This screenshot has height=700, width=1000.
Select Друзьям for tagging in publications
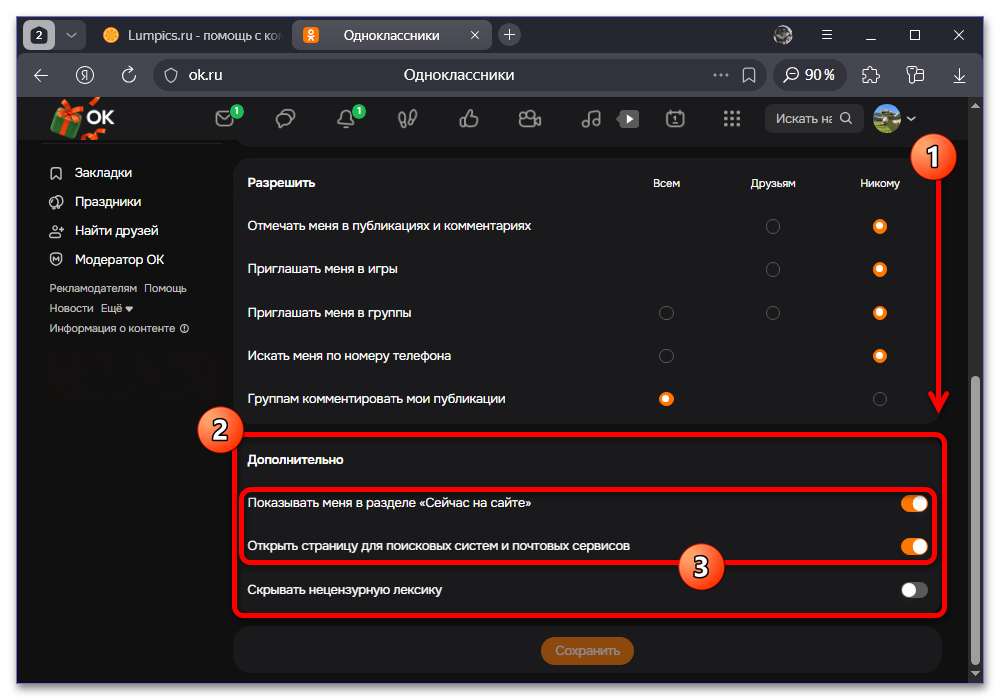point(772,226)
